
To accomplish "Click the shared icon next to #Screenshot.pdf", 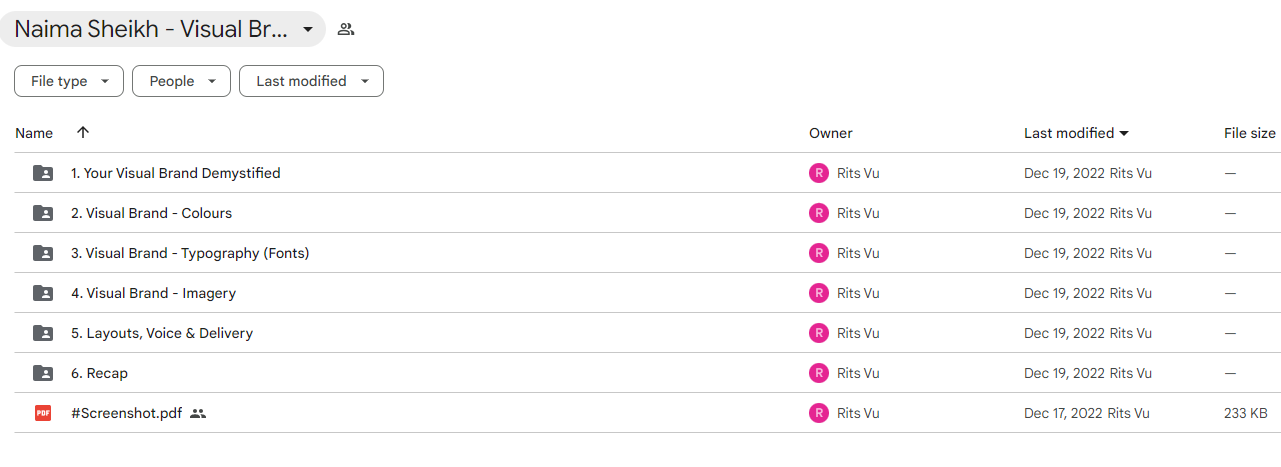I will tap(198, 413).
